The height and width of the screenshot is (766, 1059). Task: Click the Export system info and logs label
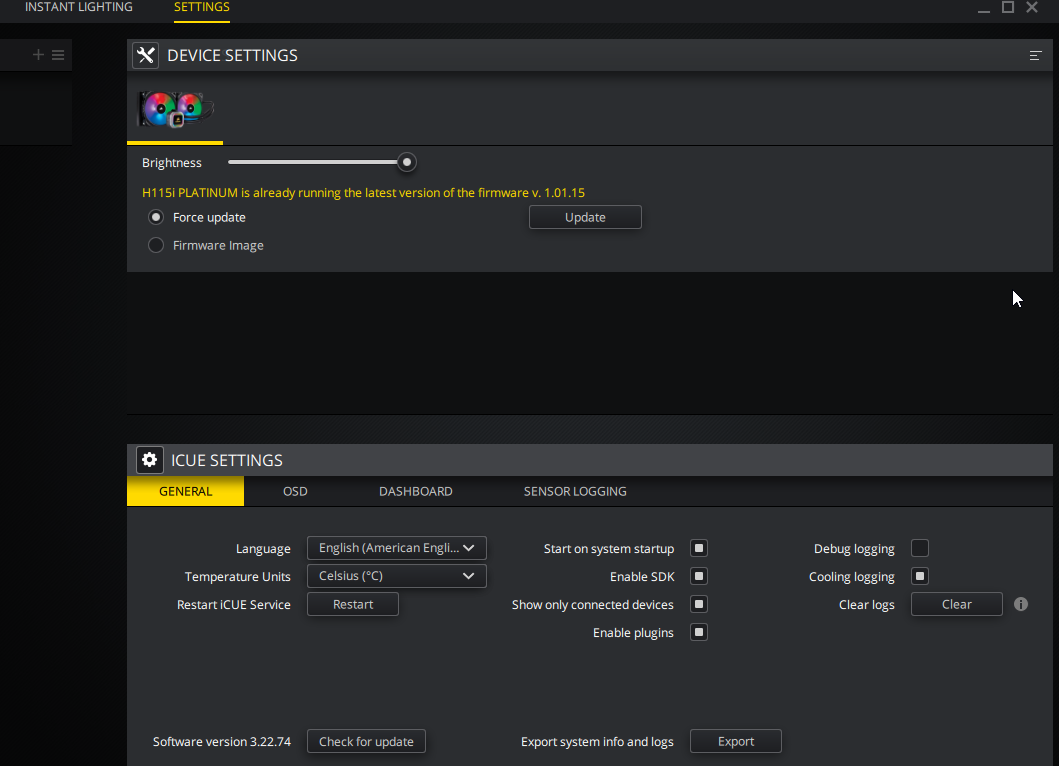(597, 742)
